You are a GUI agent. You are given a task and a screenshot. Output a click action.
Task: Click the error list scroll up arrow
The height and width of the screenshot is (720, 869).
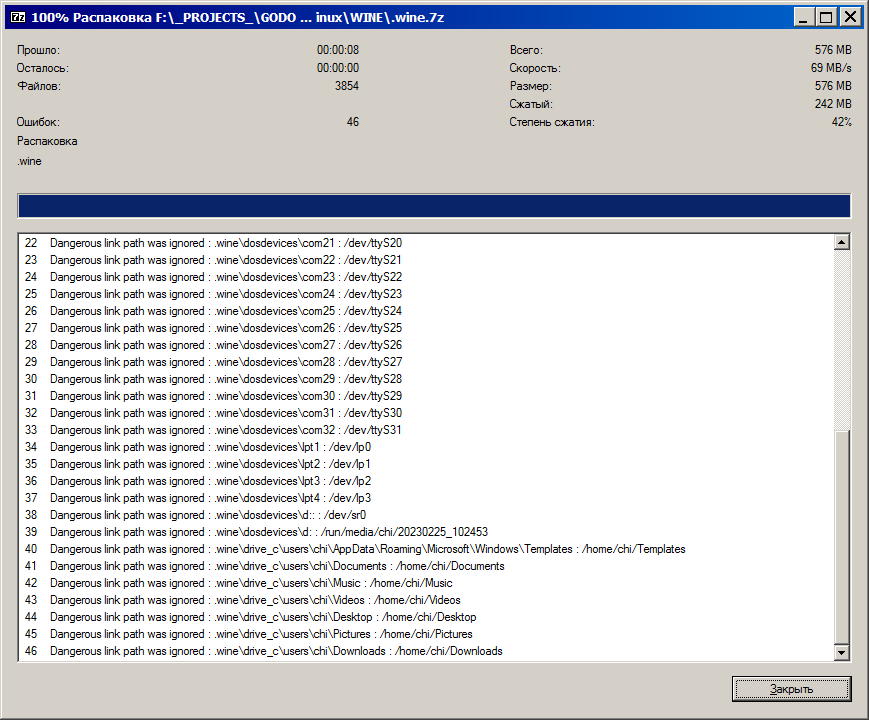click(841, 242)
